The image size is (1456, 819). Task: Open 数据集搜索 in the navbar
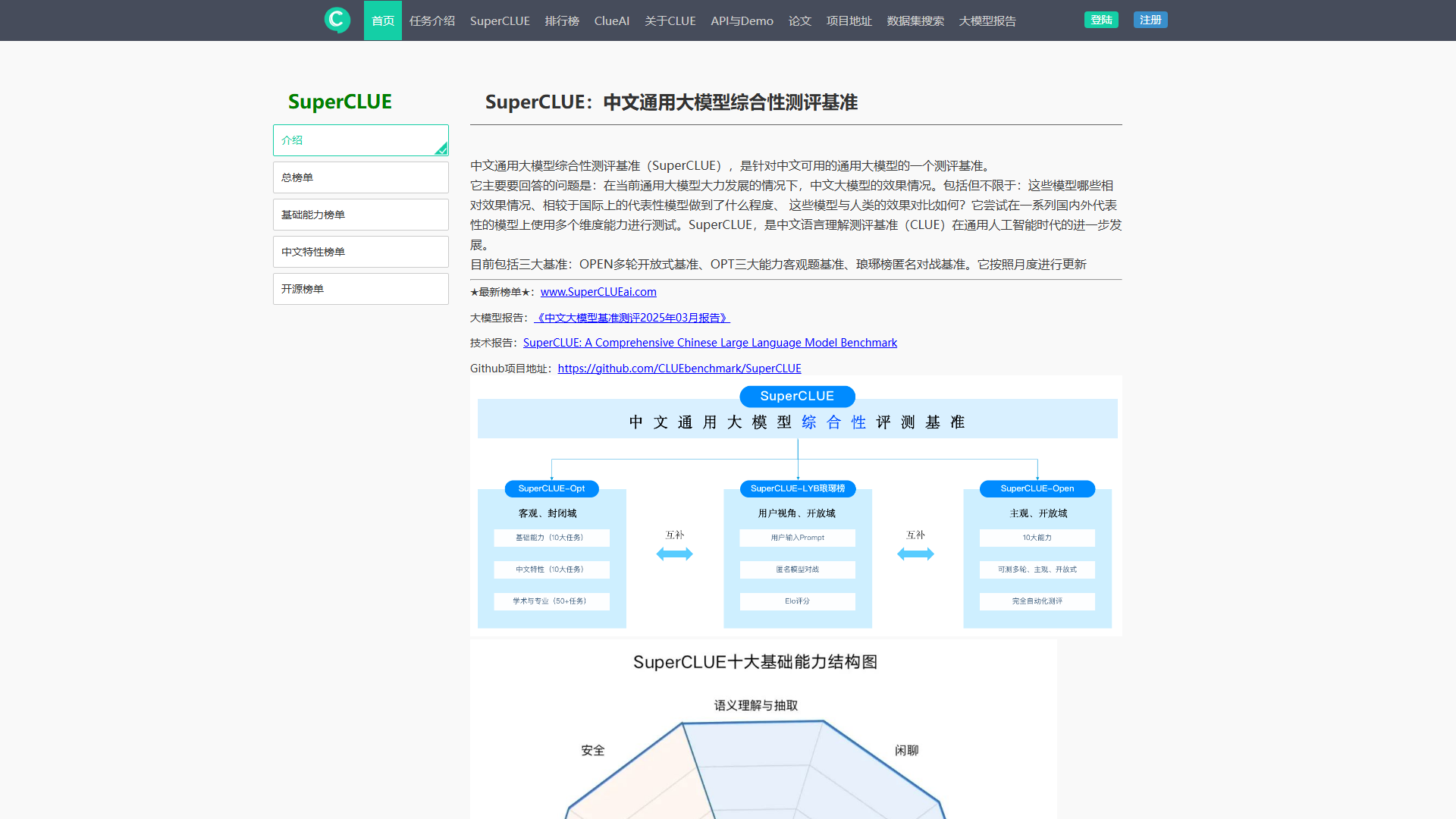point(915,20)
